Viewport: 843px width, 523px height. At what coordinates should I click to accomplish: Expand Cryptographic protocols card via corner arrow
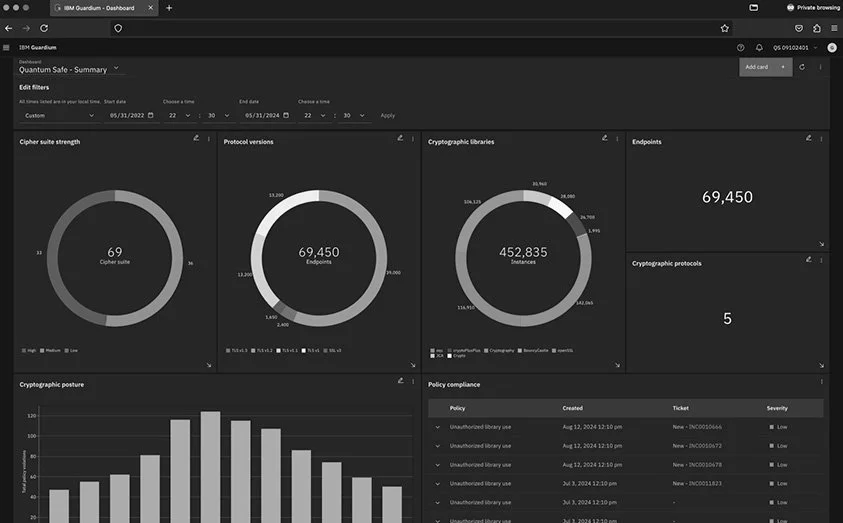(821, 365)
